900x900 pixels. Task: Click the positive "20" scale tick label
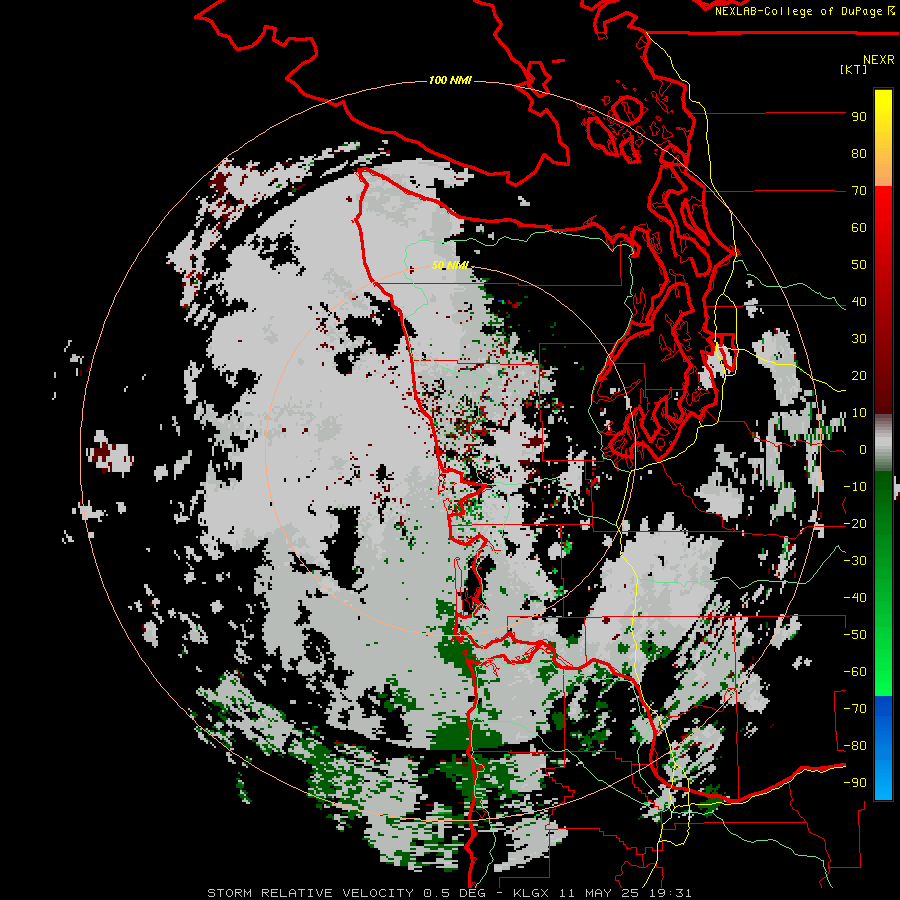point(859,375)
